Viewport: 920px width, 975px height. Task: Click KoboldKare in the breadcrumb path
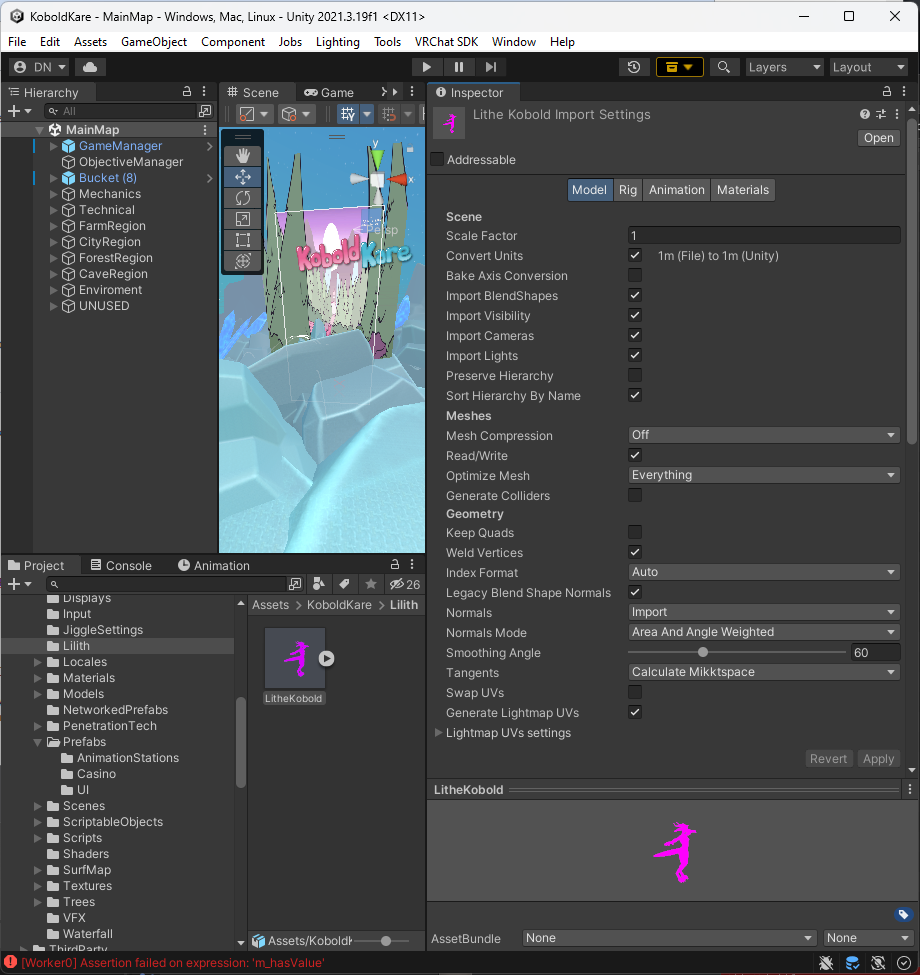pos(339,604)
